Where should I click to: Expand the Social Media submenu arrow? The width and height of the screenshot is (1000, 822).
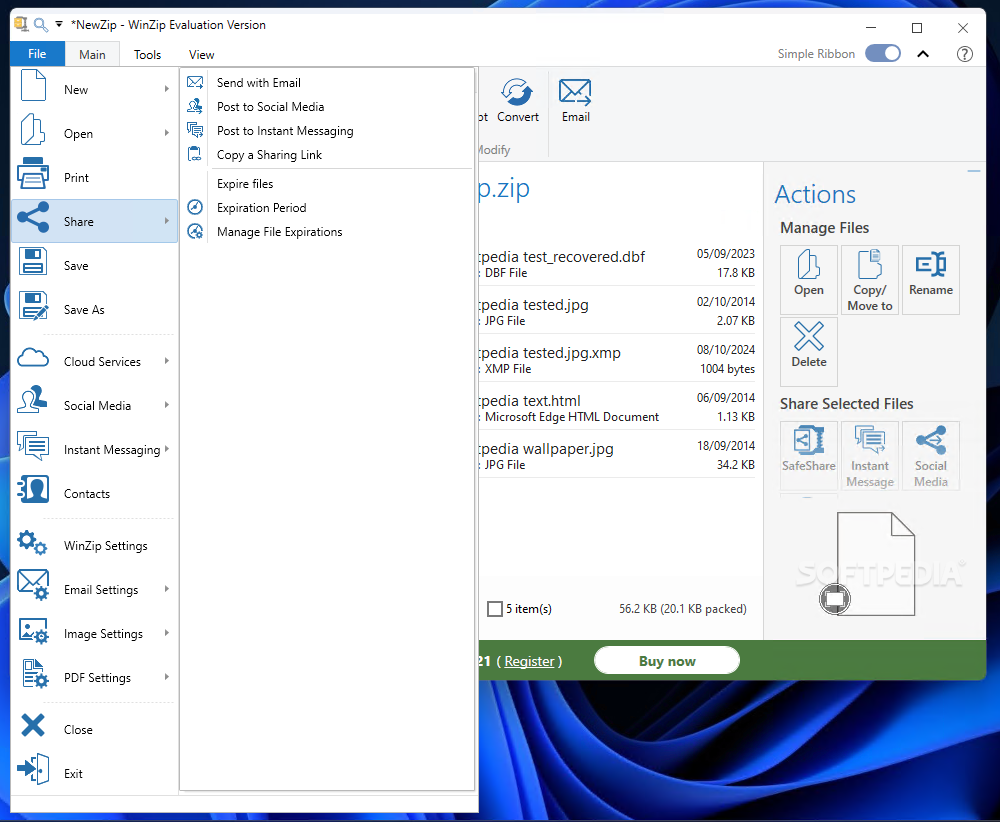click(x=166, y=404)
